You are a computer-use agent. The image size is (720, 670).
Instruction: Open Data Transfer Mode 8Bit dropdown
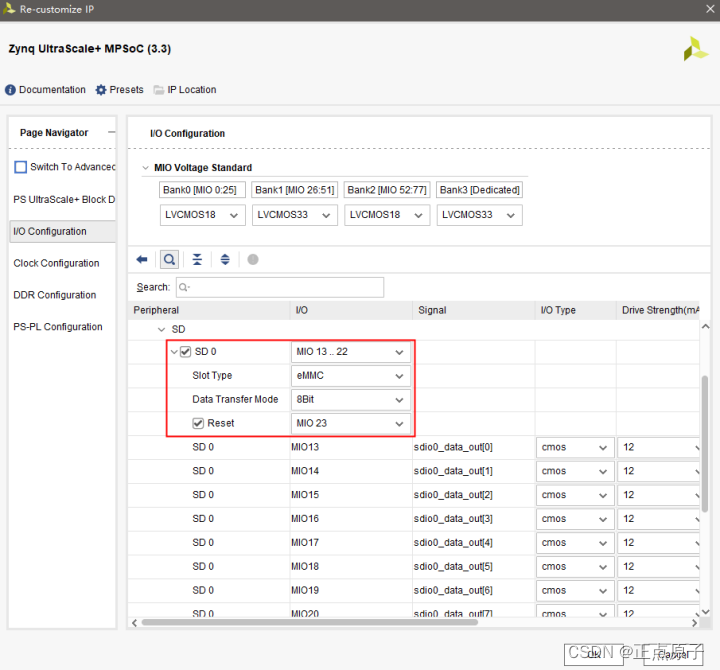350,400
